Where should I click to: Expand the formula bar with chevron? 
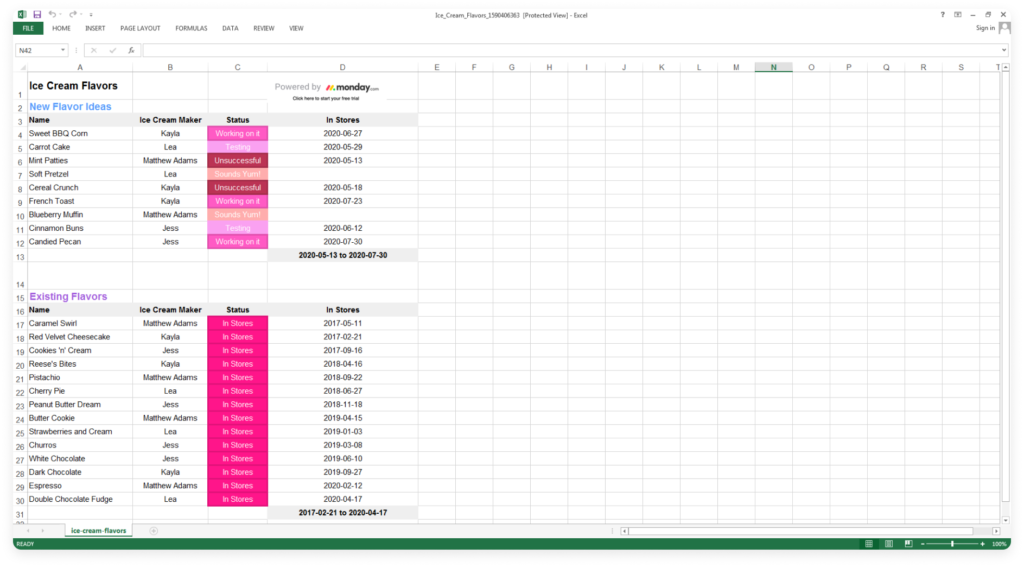tap(1004, 50)
